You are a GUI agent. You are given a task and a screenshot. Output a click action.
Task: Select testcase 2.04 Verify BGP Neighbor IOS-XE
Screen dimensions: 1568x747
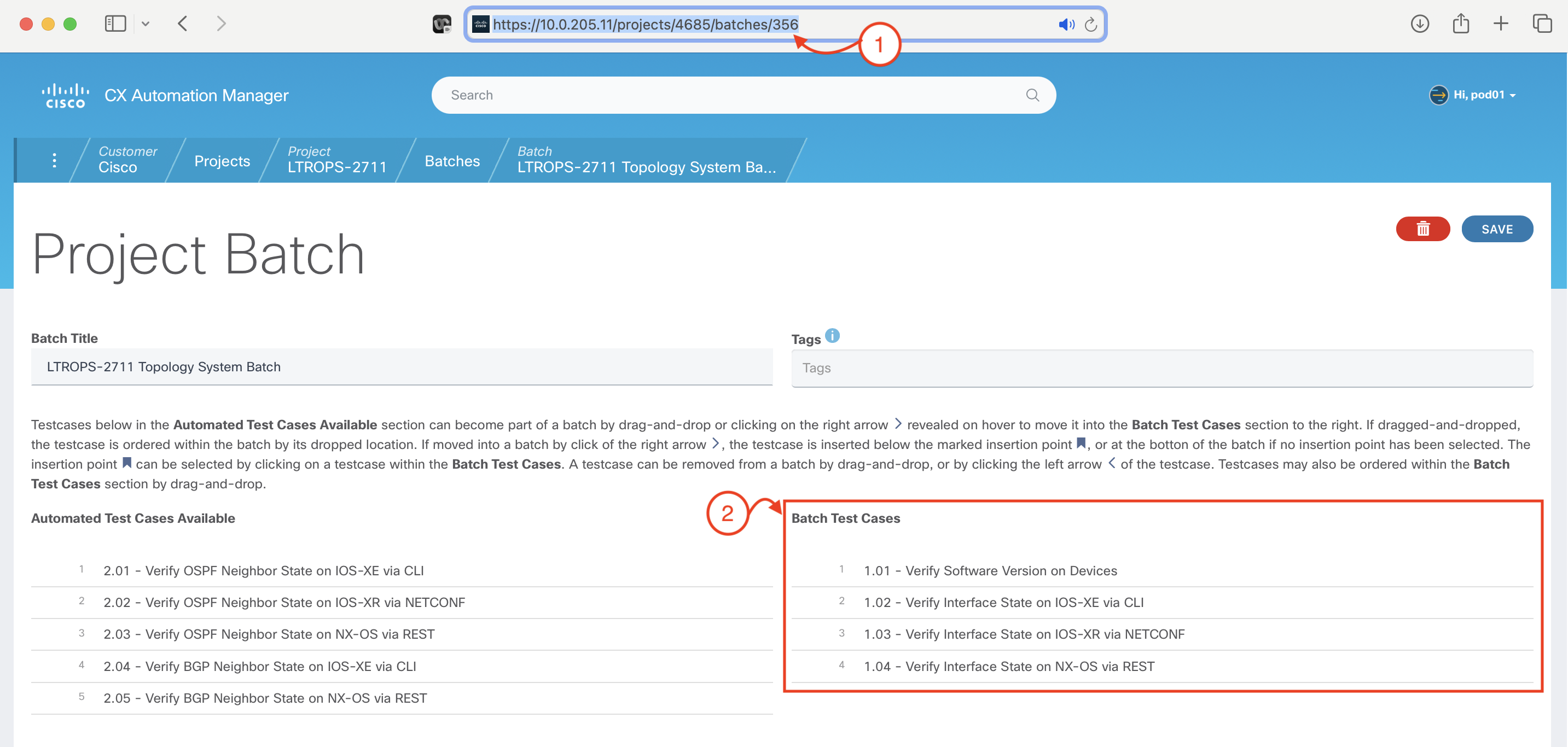tap(259, 666)
